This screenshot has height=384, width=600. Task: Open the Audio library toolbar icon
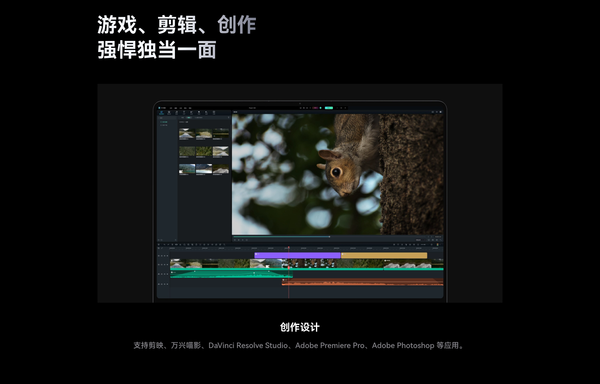tap(177, 113)
